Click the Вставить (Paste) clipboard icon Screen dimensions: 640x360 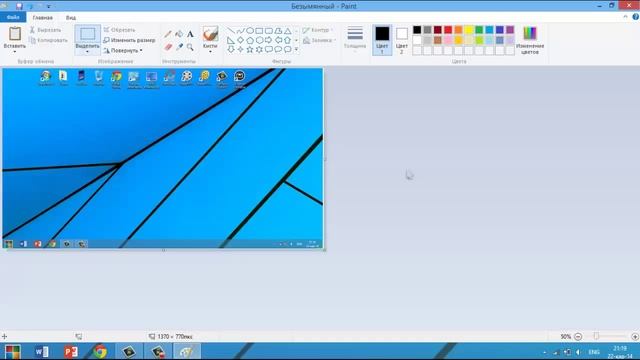pyautogui.click(x=15, y=34)
